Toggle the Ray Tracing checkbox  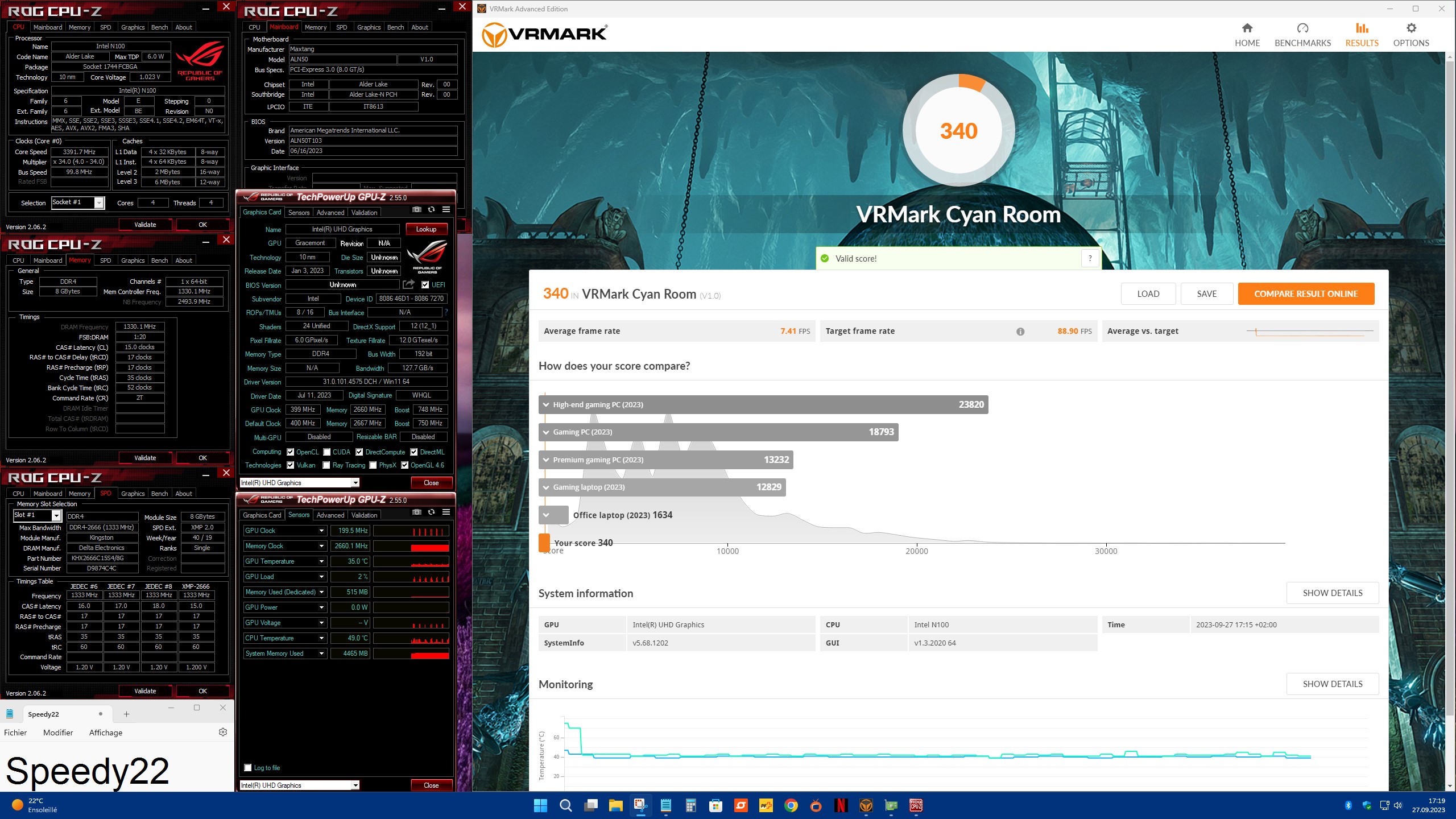(x=326, y=465)
